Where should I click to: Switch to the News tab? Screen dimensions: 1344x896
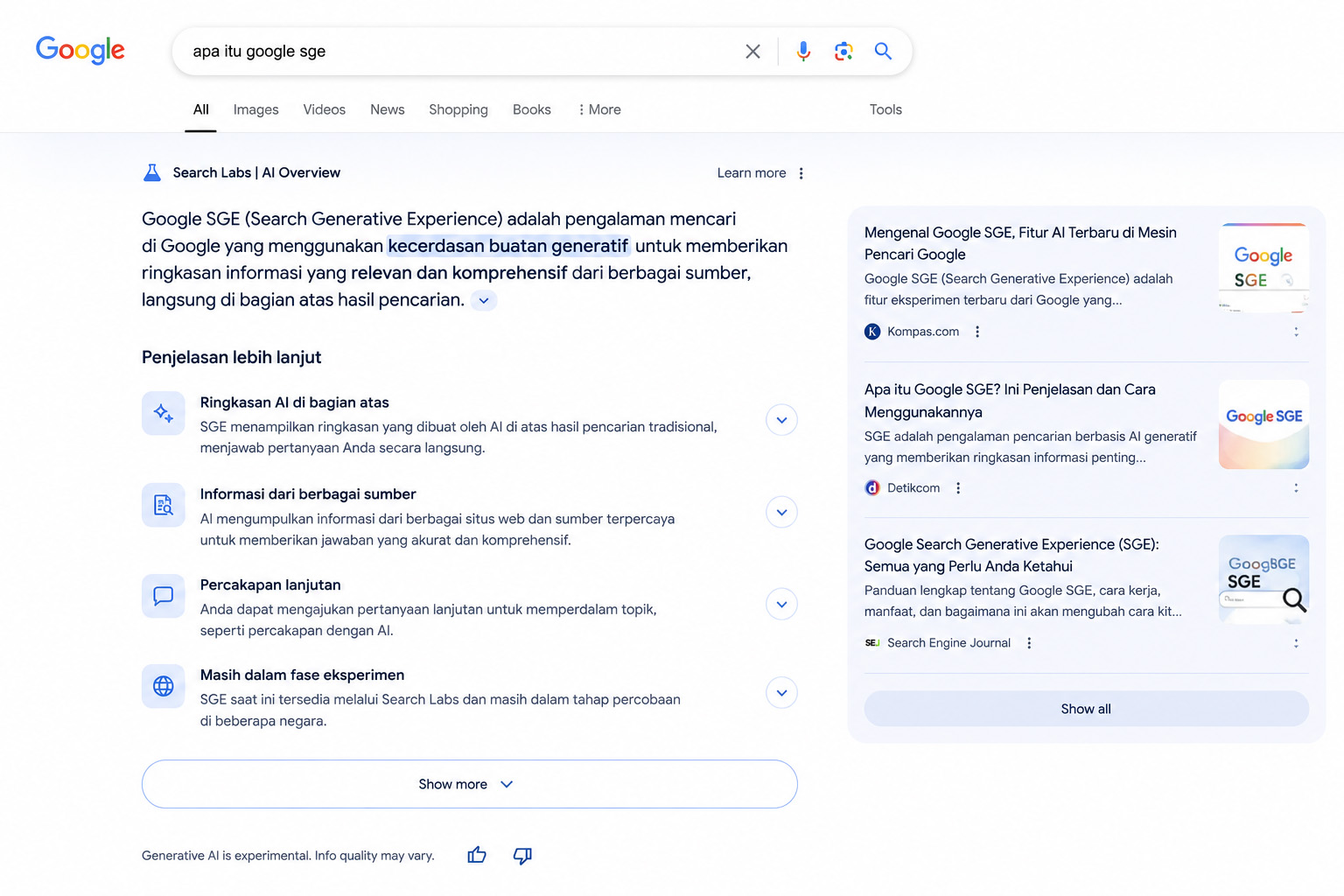(388, 109)
